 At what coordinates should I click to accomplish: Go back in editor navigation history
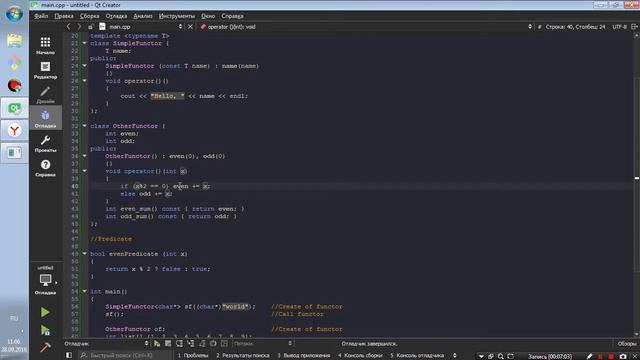click(69, 27)
